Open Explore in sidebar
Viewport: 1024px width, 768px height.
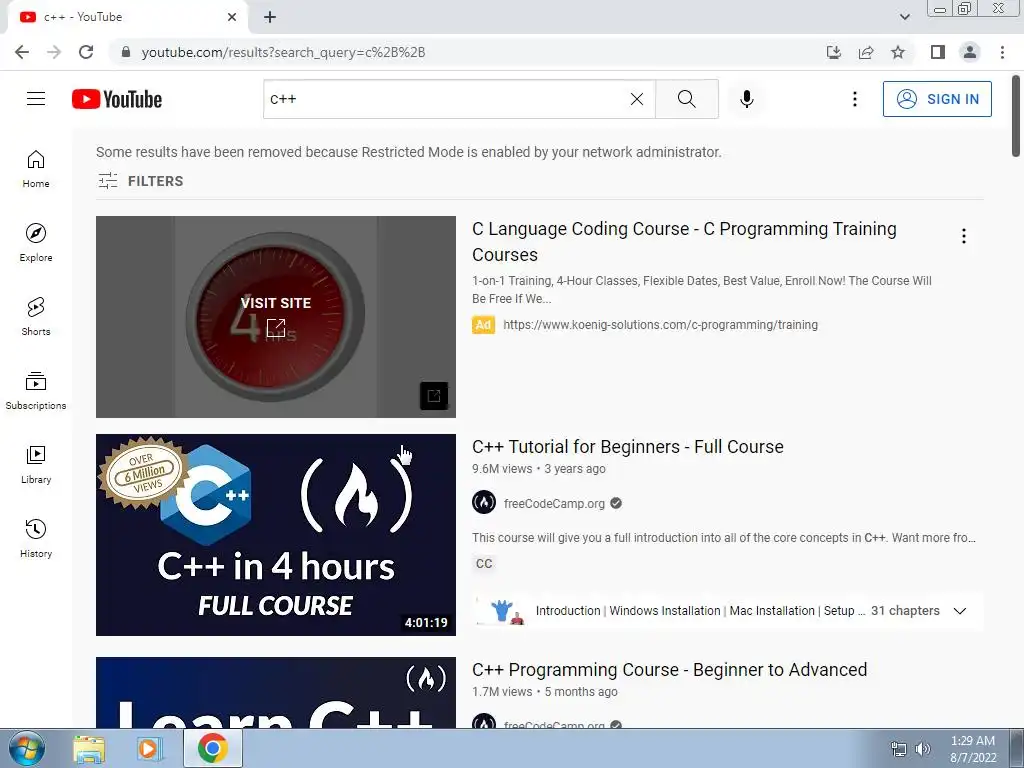(36, 242)
